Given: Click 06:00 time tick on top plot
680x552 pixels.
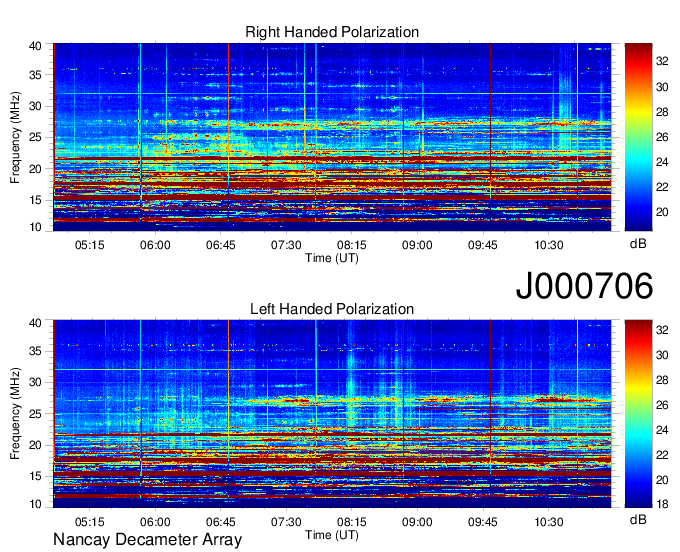Looking at the screenshot, I should (x=155, y=245).
